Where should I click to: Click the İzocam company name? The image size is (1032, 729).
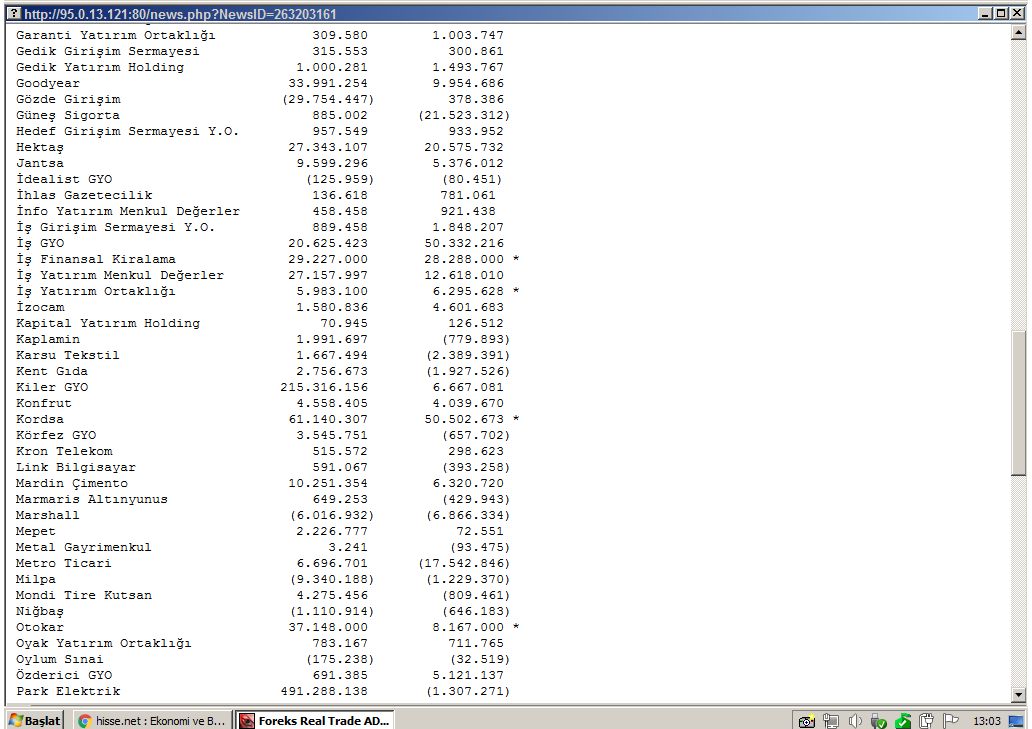pos(39,307)
